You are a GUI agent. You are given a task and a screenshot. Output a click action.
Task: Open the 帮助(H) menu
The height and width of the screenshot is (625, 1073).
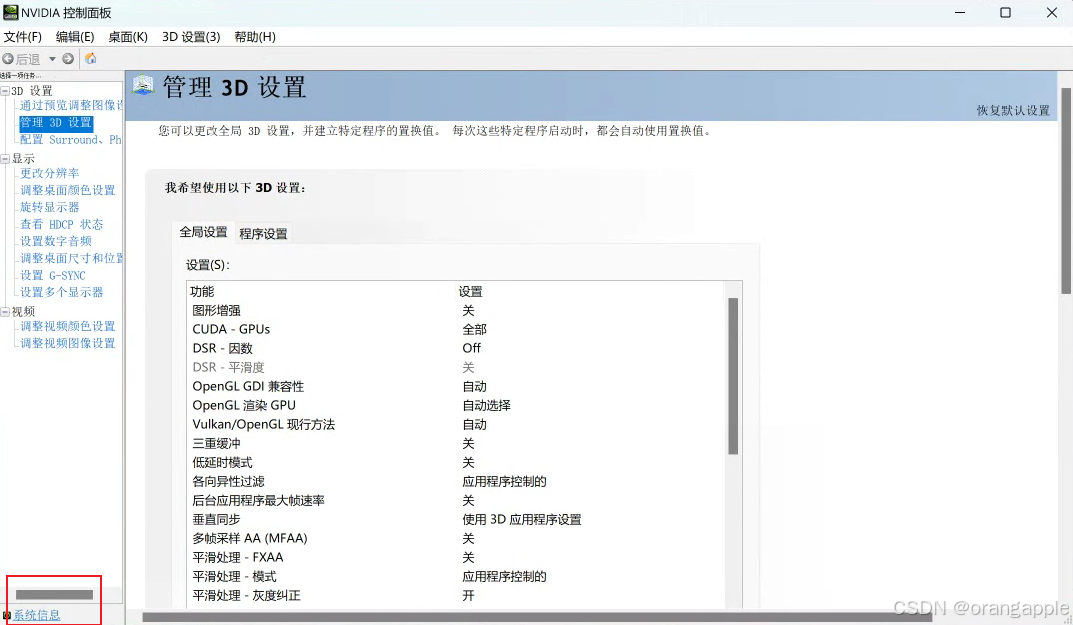[x=255, y=37]
